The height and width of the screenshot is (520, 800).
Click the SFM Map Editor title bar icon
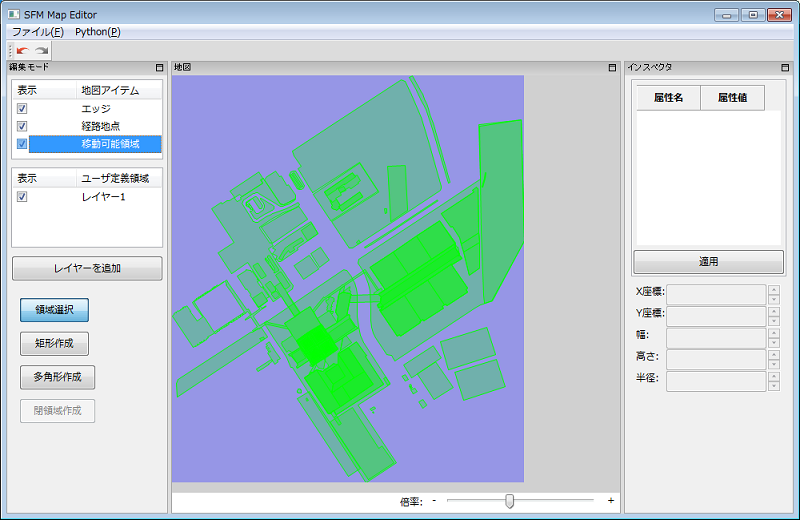[x=13, y=15]
